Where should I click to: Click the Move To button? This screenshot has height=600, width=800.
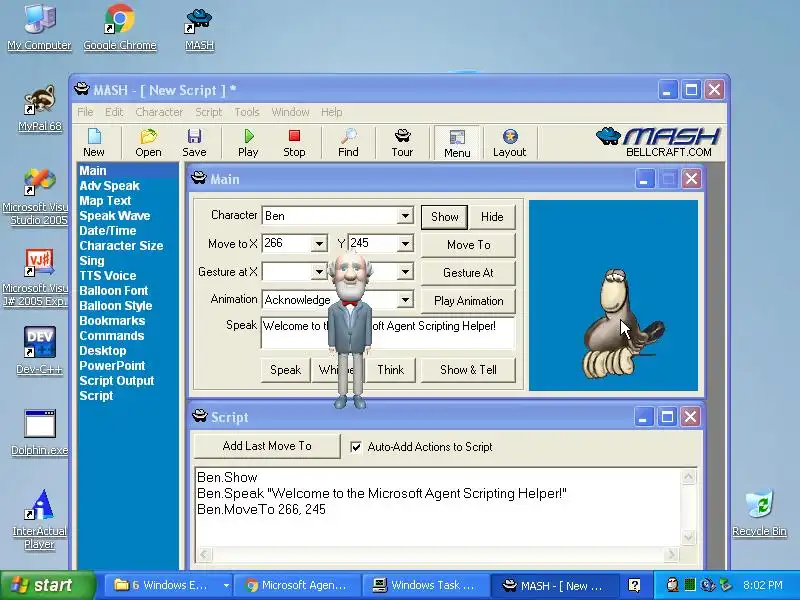(x=468, y=245)
